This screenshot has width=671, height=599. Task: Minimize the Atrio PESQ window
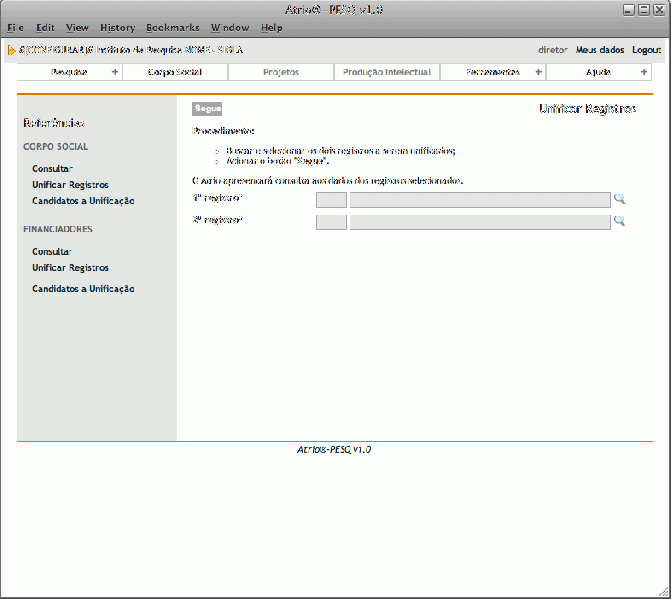coord(629,9)
